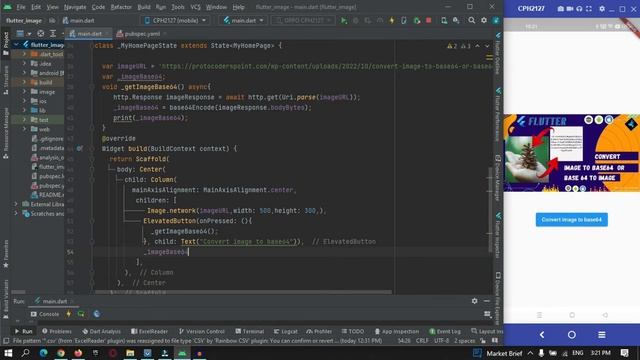Click warnings count indicator in editor corner
The width and height of the screenshot is (640, 360).
pos(452,46)
